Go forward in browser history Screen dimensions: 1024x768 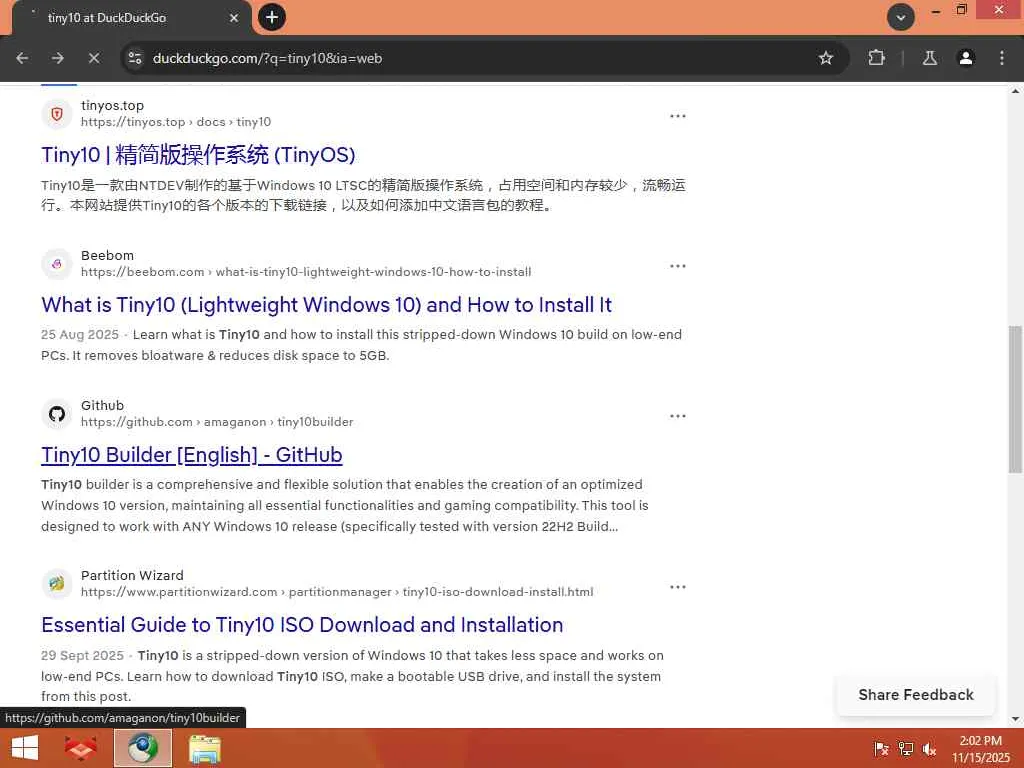(58, 58)
